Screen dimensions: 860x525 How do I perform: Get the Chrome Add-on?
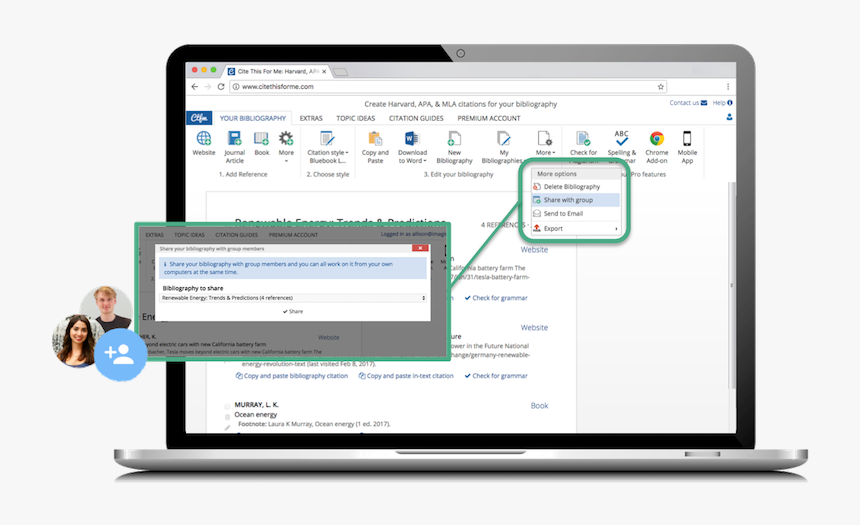coord(657,147)
